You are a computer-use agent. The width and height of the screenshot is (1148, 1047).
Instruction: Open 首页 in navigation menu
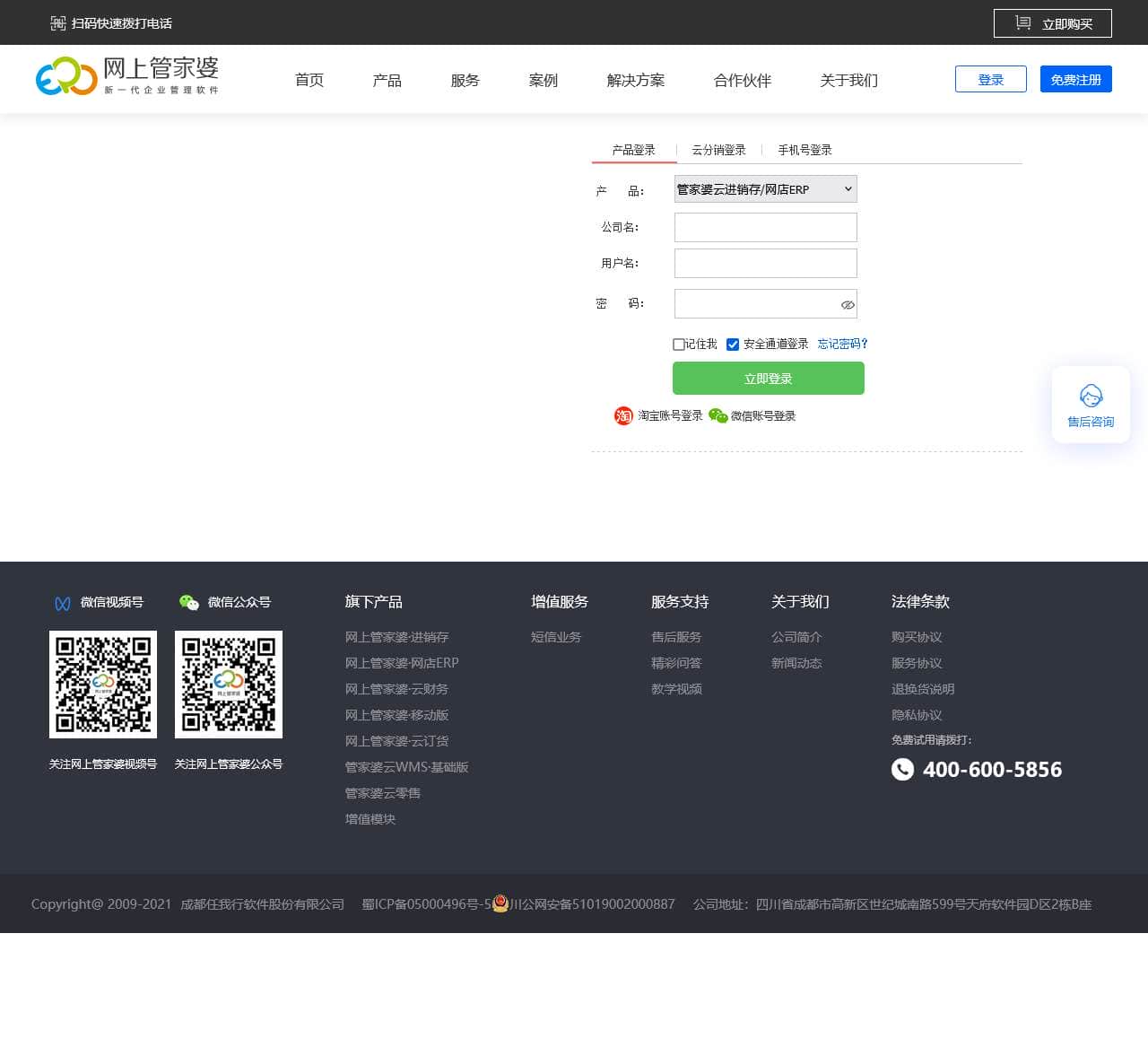tap(309, 80)
